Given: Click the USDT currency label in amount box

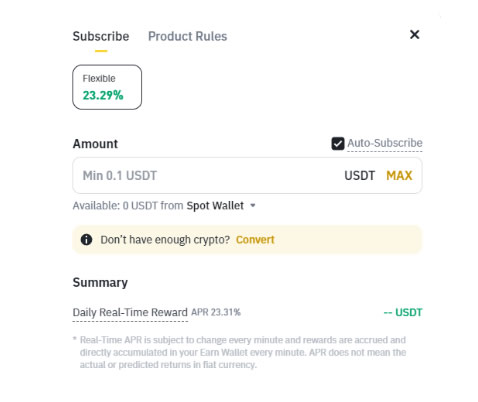Looking at the screenshot, I should (359, 176).
